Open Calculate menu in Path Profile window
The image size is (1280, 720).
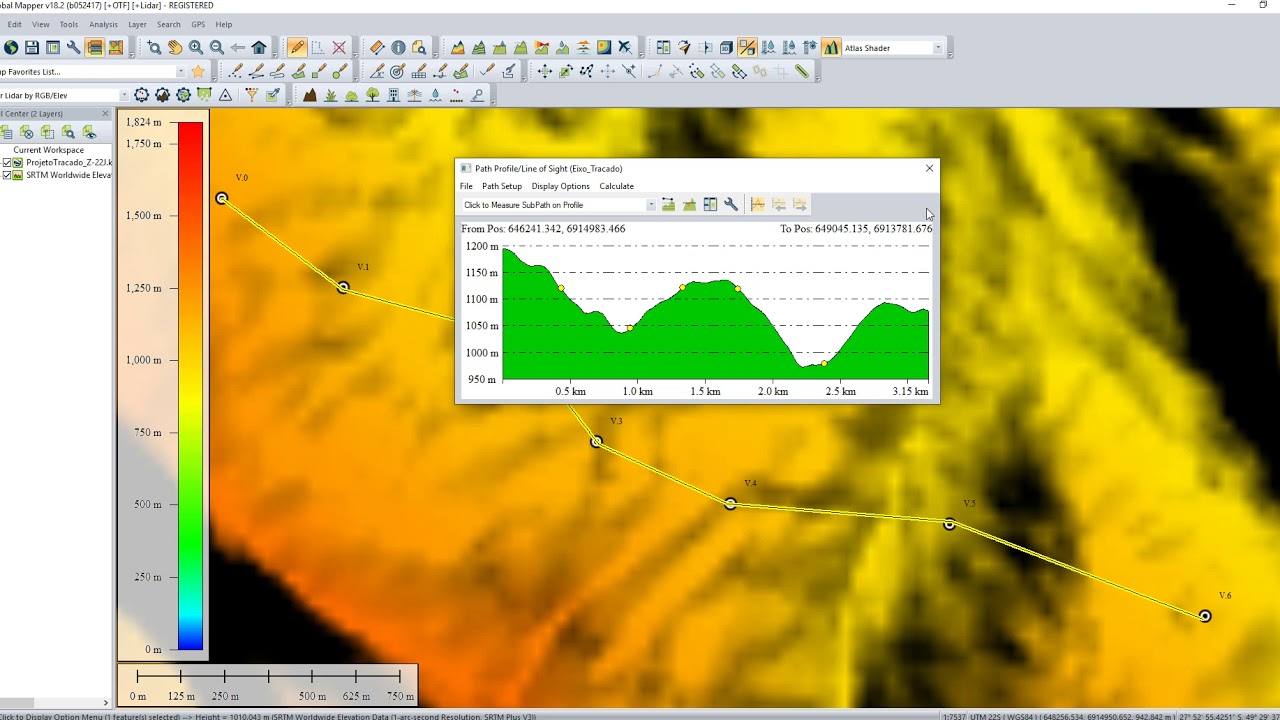point(616,186)
